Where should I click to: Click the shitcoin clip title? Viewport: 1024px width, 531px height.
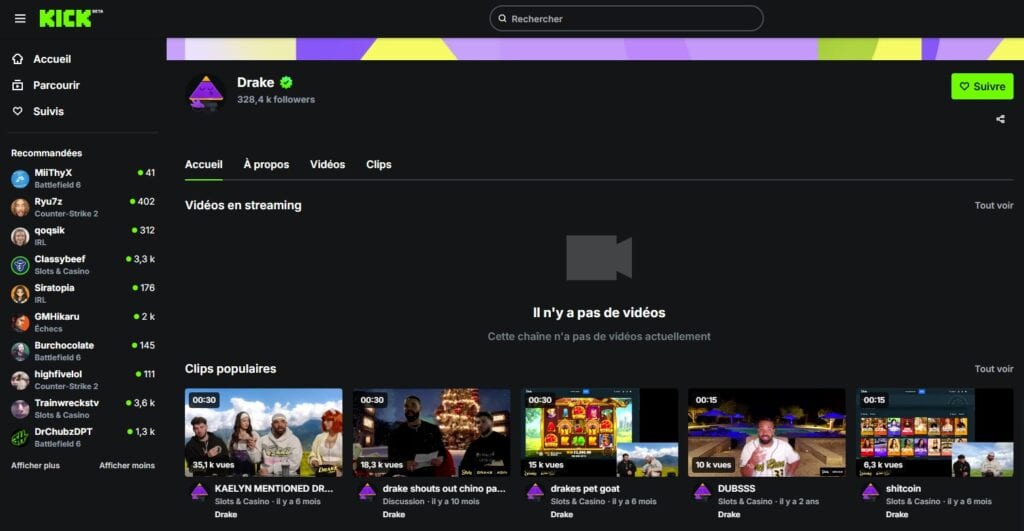[903, 489]
